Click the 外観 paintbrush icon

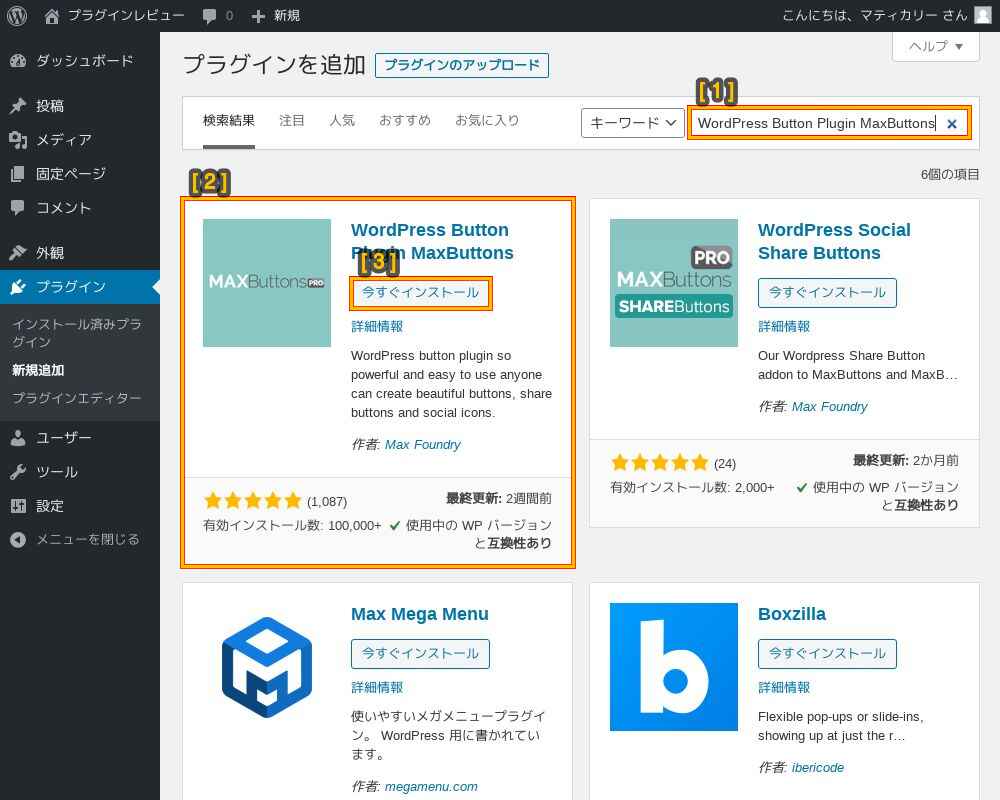point(18,253)
